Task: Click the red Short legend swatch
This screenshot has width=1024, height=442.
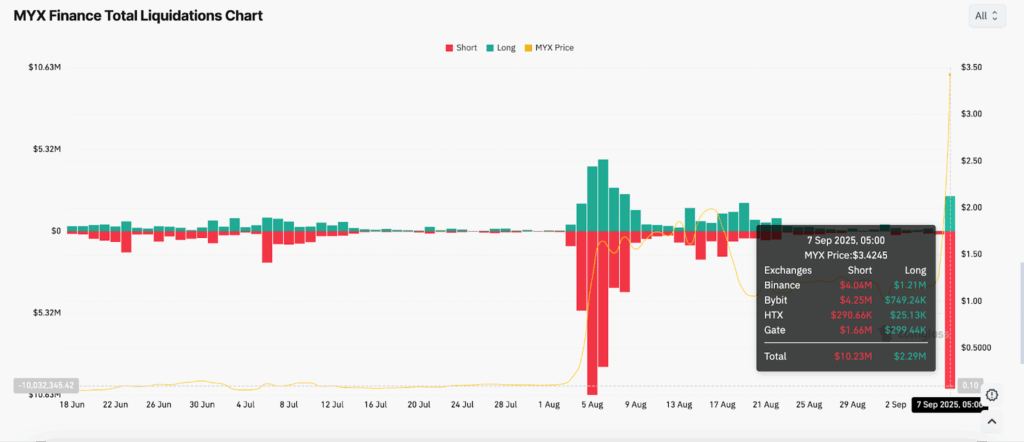Action: 449,48
